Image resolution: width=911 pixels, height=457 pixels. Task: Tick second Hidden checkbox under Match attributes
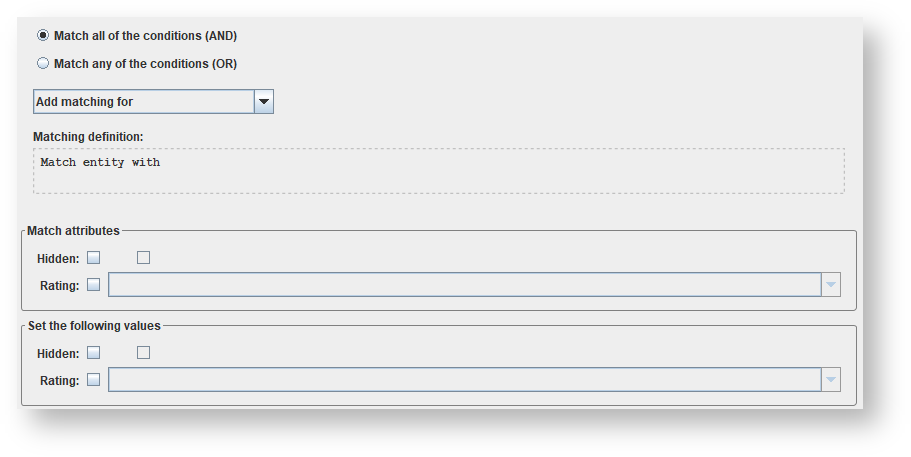pyautogui.click(x=144, y=258)
